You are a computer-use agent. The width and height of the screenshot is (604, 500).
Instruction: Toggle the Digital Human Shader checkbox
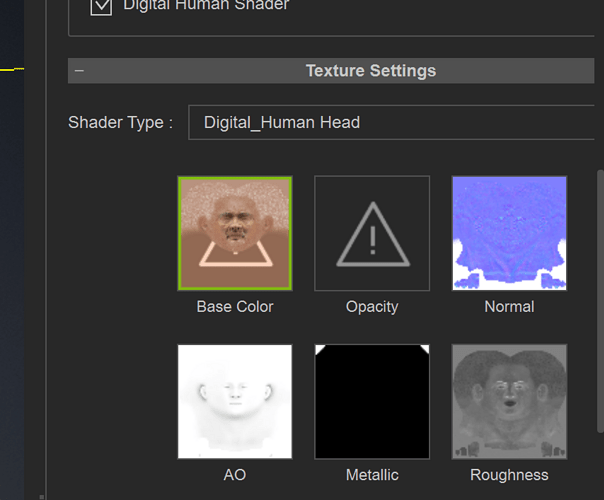(101, 6)
